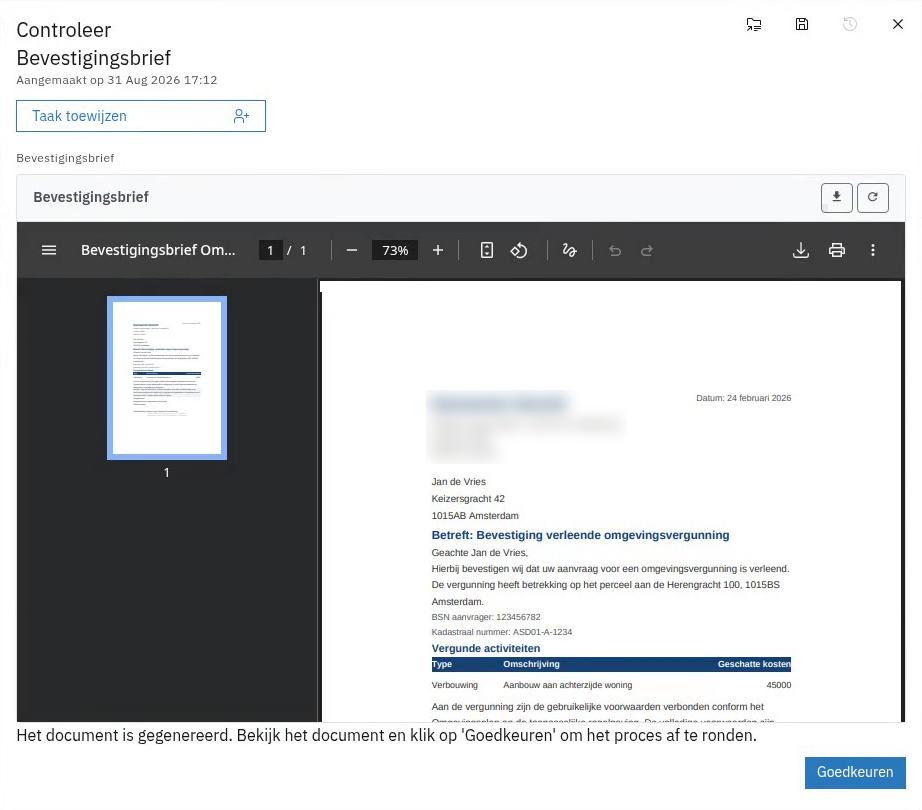The width and height of the screenshot is (922, 810).
Task: Click the '45000' cost value
Action: (x=779, y=685)
